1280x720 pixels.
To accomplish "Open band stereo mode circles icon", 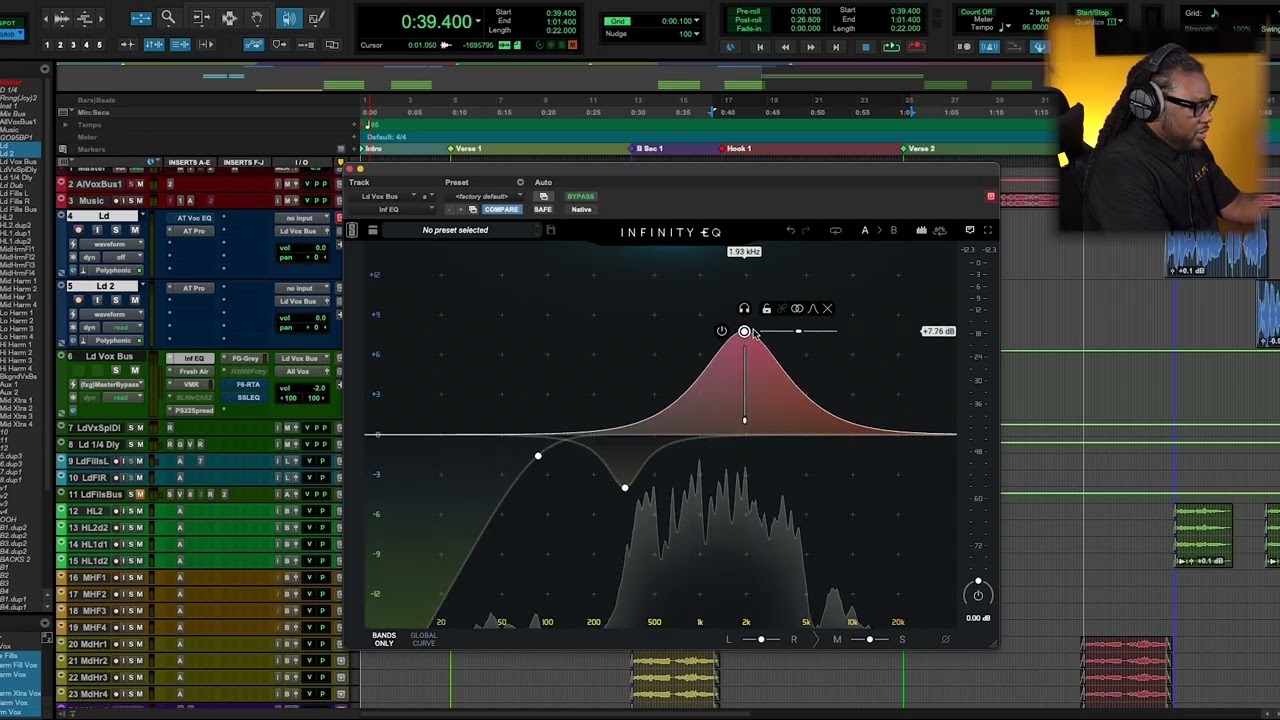I will click(797, 309).
